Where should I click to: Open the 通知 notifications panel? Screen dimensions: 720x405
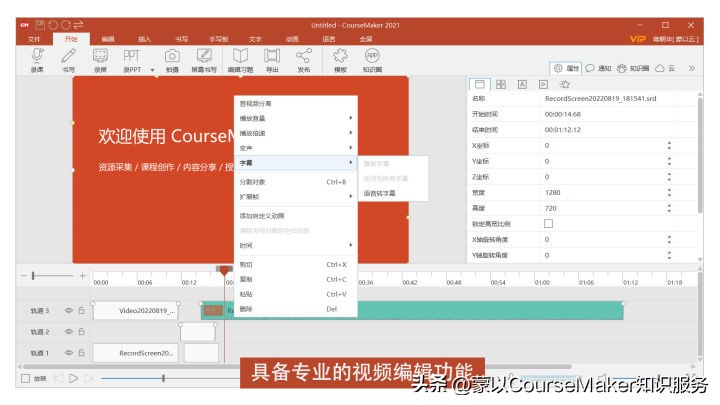click(x=598, y=68)
